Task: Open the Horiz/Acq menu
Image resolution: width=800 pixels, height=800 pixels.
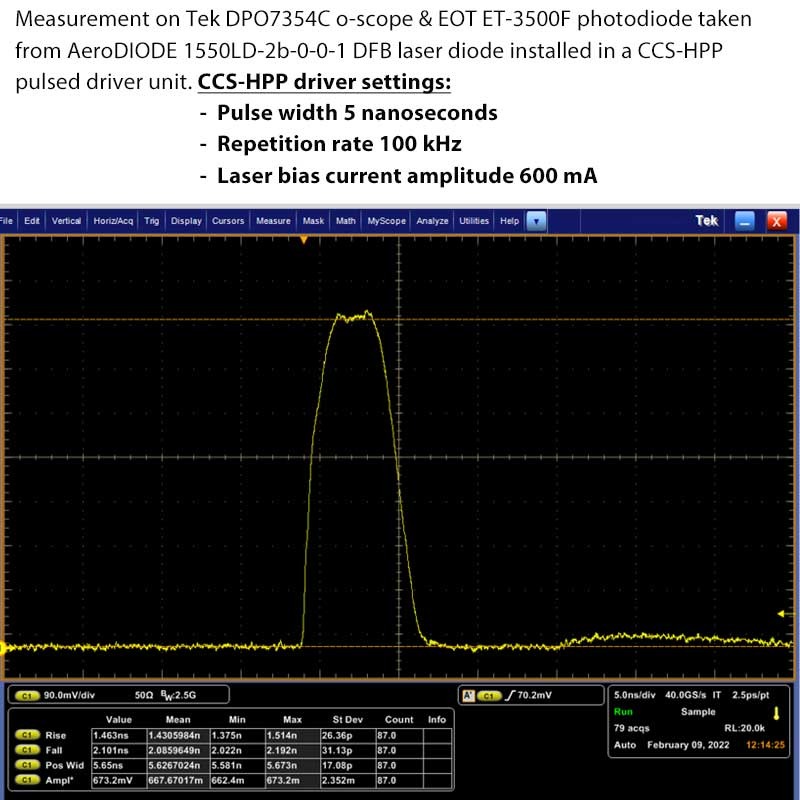Action: pyautogui.click(x=113, y=221)
